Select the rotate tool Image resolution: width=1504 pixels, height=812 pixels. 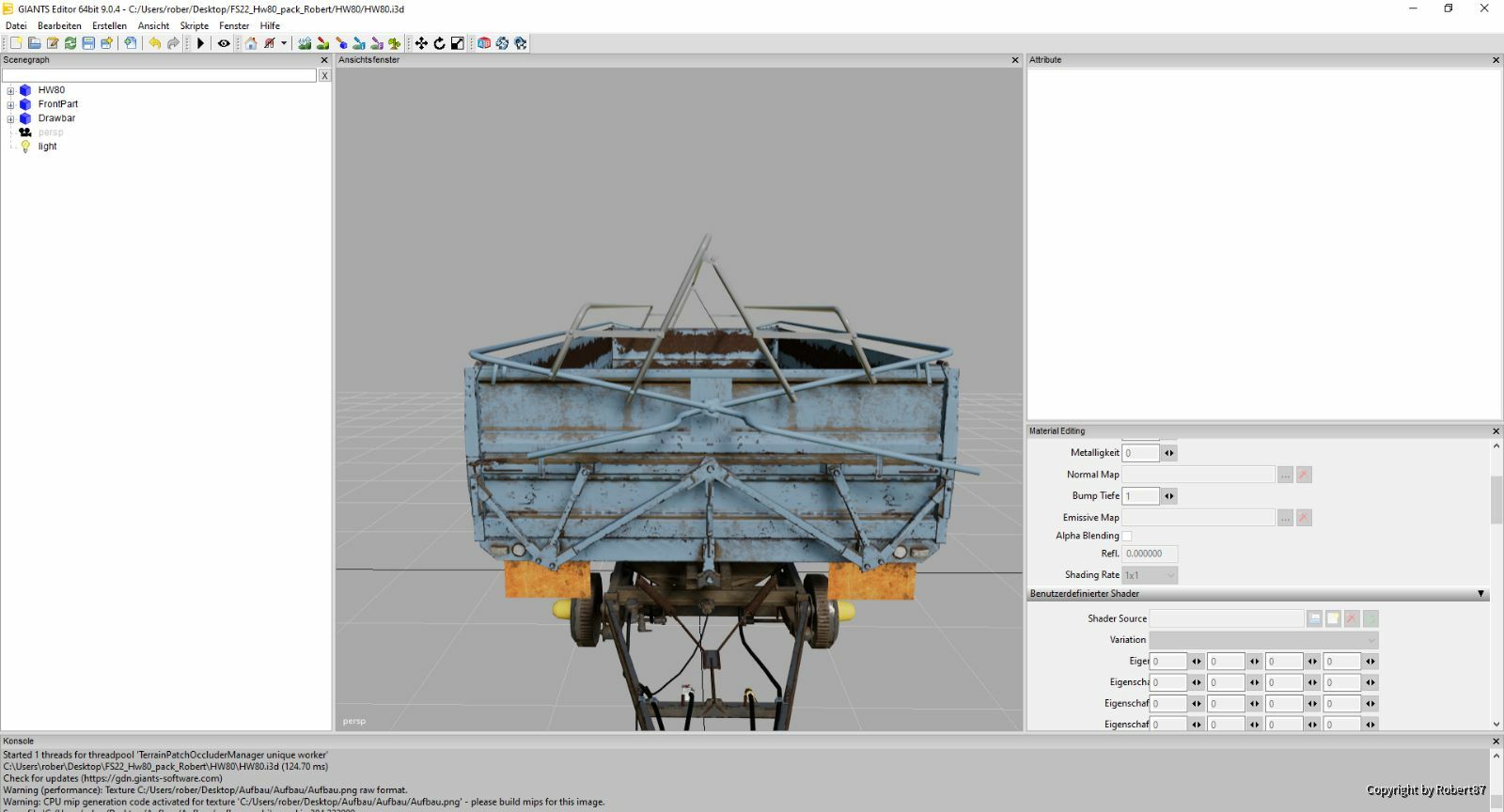(439, 43)
